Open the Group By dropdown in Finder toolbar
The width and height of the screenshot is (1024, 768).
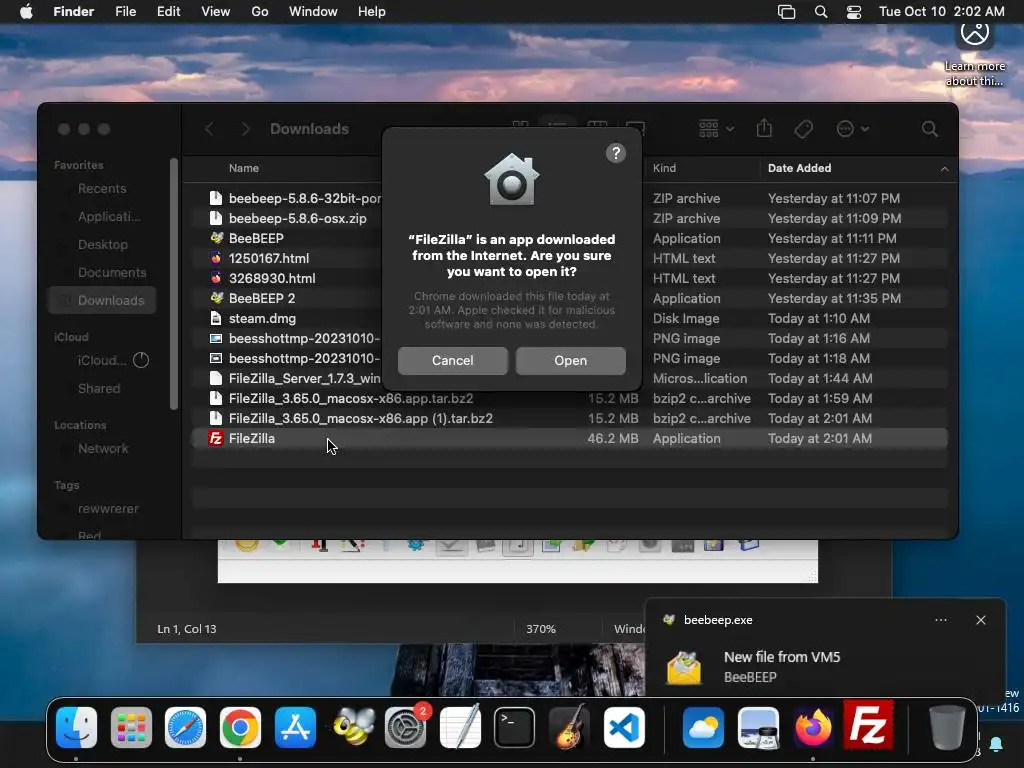(716, 129)
